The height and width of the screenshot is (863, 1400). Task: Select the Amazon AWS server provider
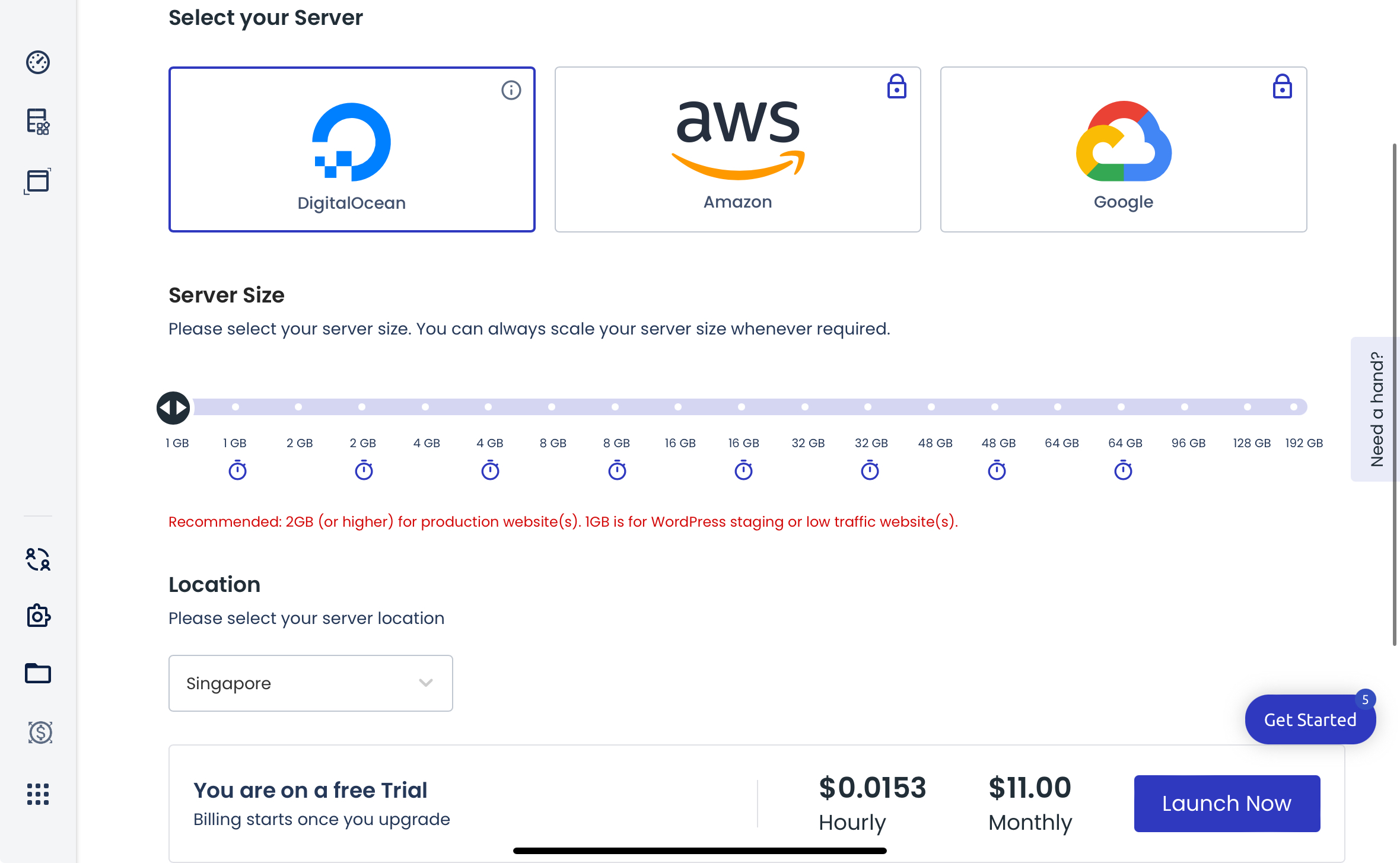pos(737,149)
